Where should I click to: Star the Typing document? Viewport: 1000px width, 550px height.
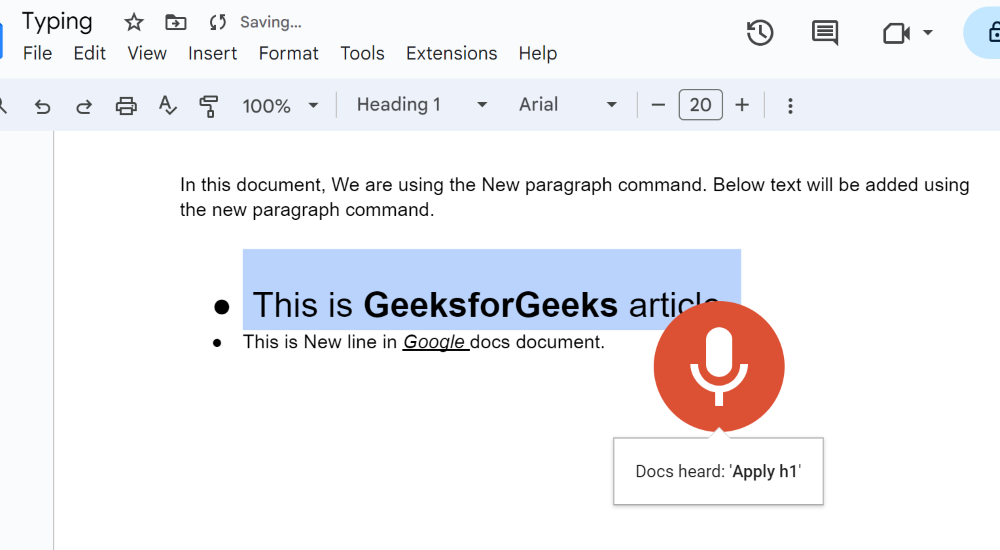click(x=134, y=22)
